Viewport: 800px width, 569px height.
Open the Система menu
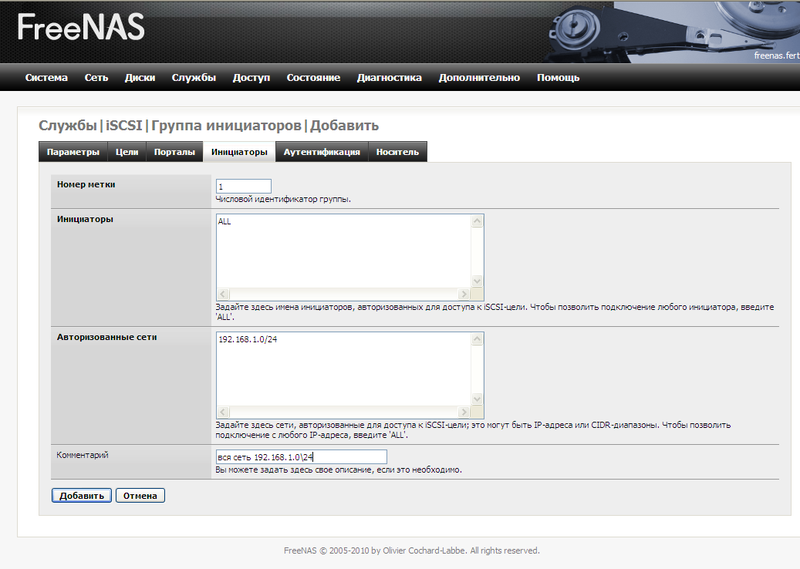pyautogui.click(x=46, y=78)
